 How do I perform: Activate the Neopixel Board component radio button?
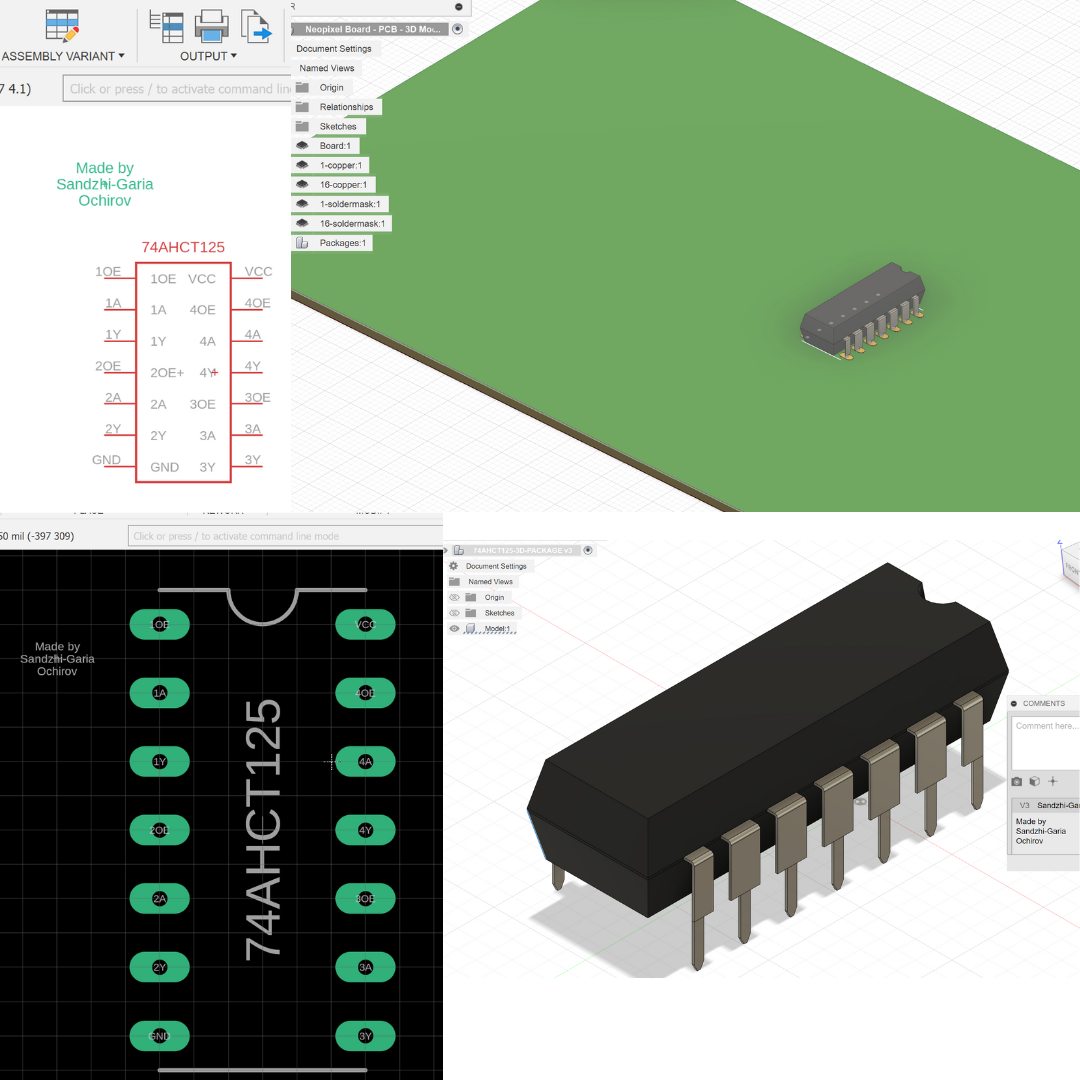457,29
